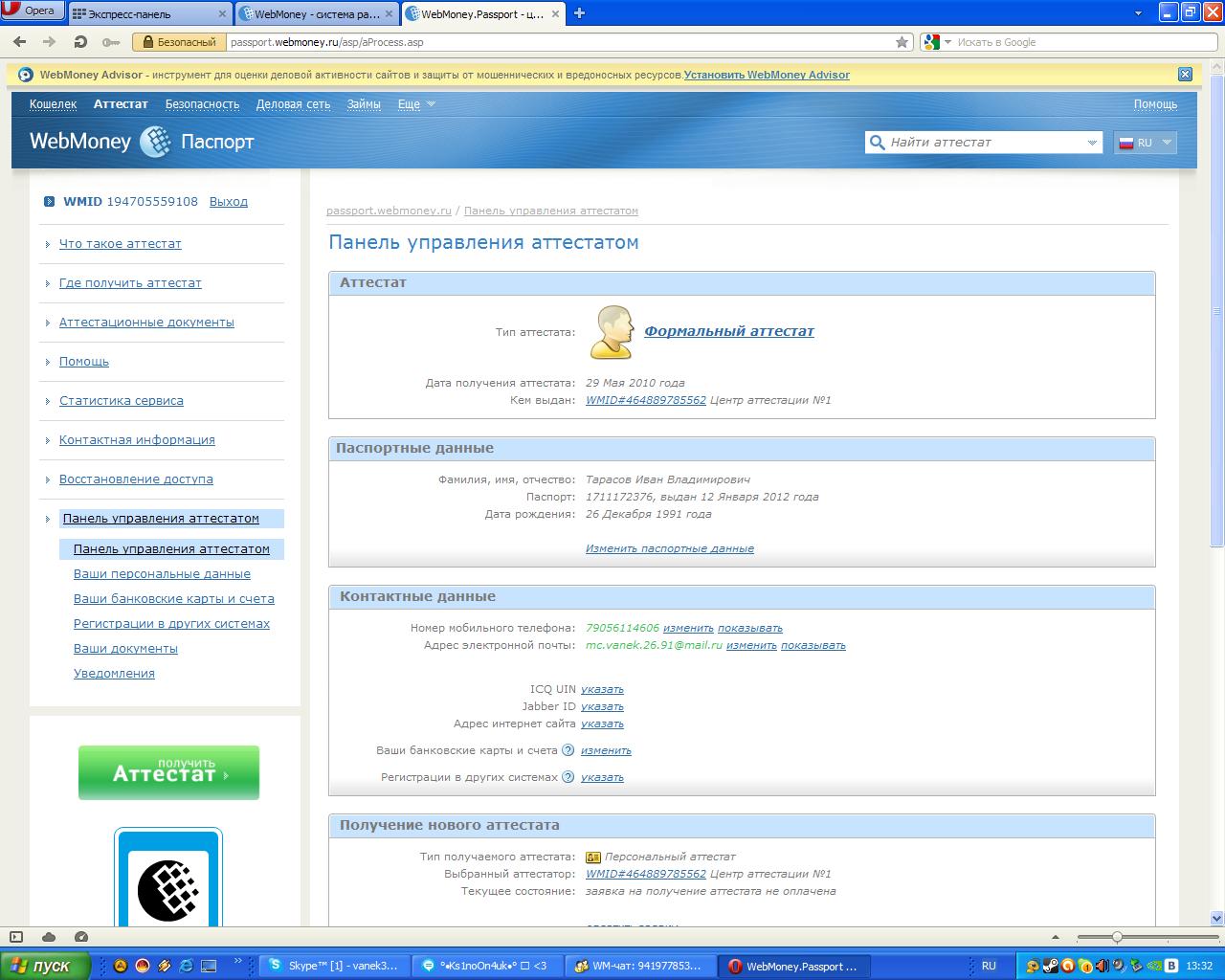Click the Steam icon in system tray
The image size is (1225, 980).
[1050, 967]
